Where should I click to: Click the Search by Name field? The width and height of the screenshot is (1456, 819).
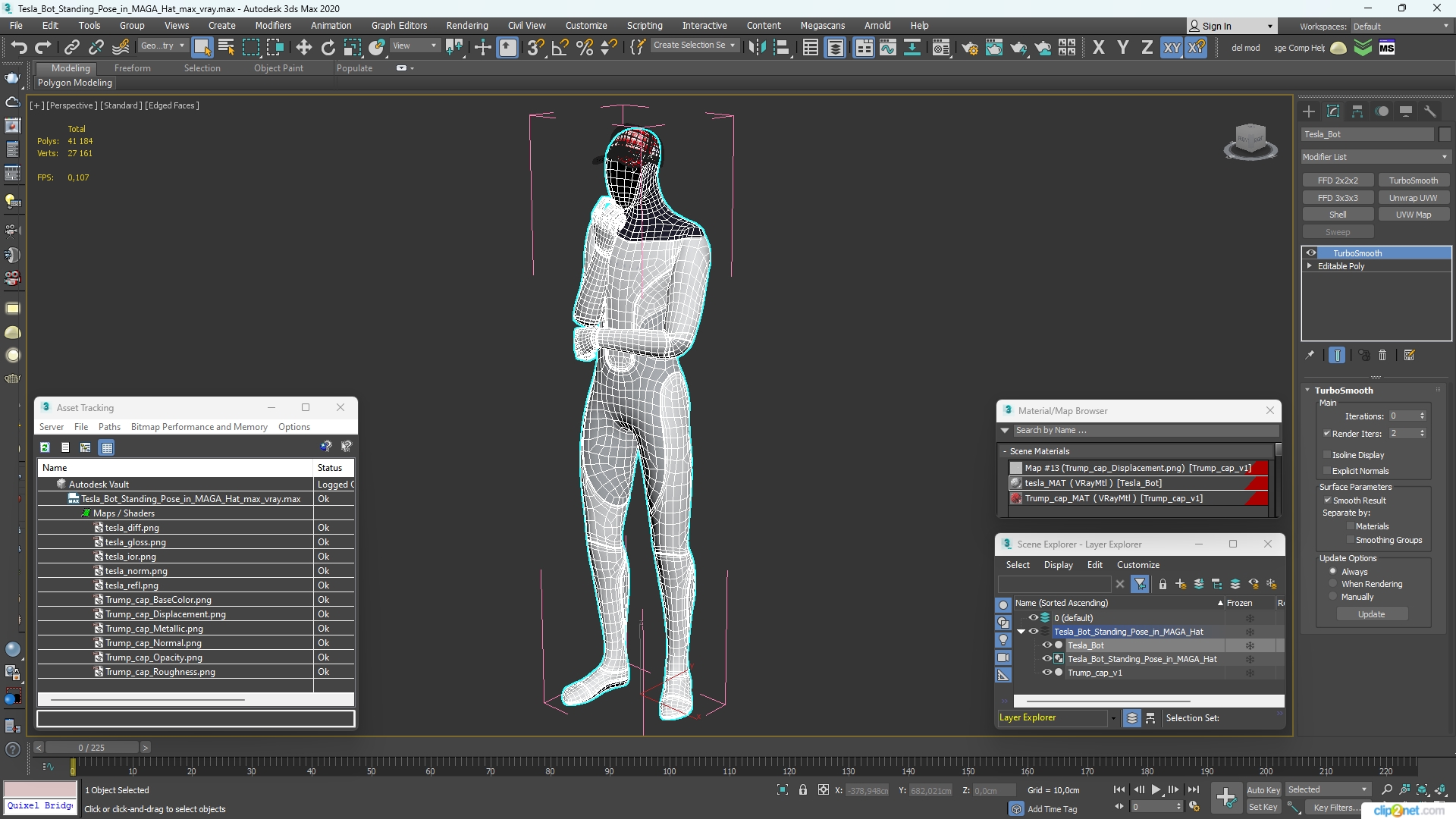[x=1146, y=430]
